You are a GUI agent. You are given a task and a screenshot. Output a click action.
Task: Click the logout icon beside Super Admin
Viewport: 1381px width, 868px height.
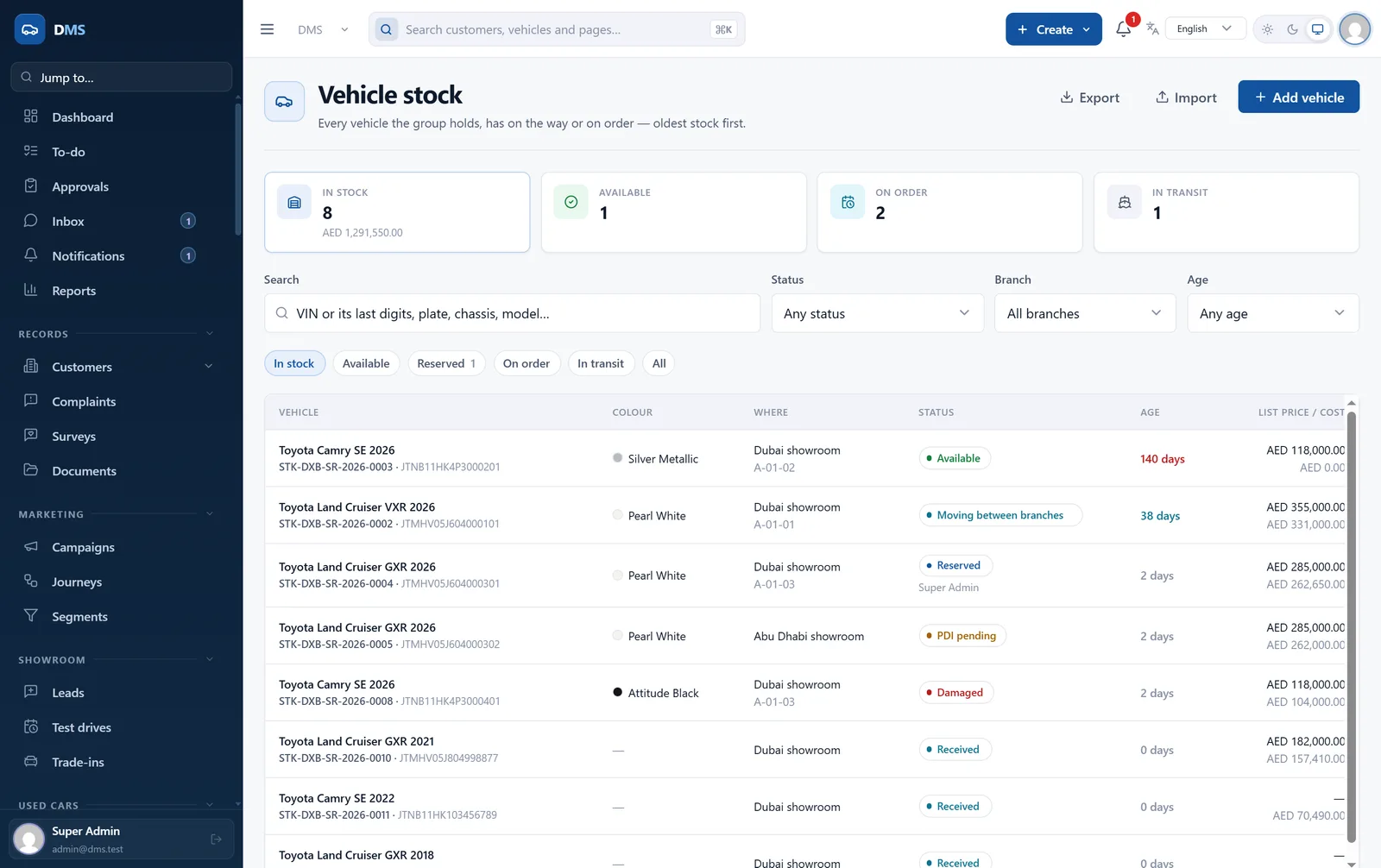tap(216, 839)
